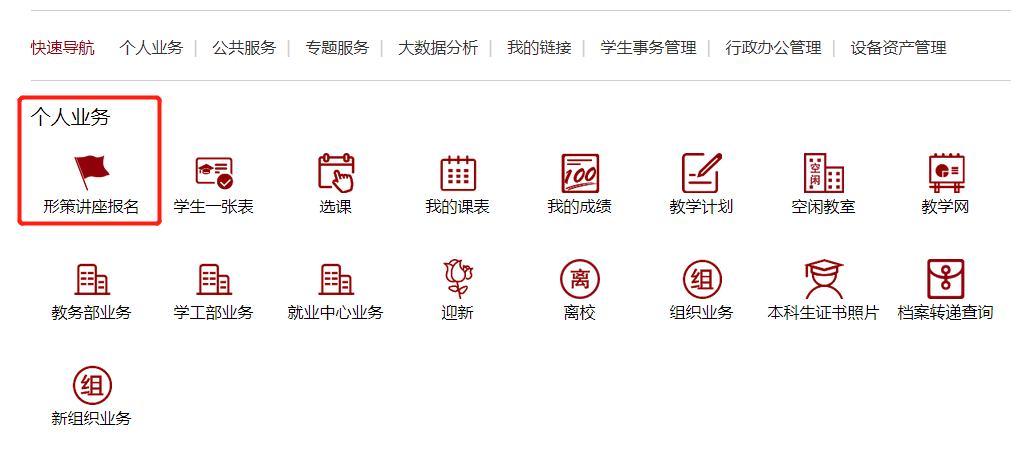Click the 新组织业务 text label
1026x461 pixels.
[91, 419]
